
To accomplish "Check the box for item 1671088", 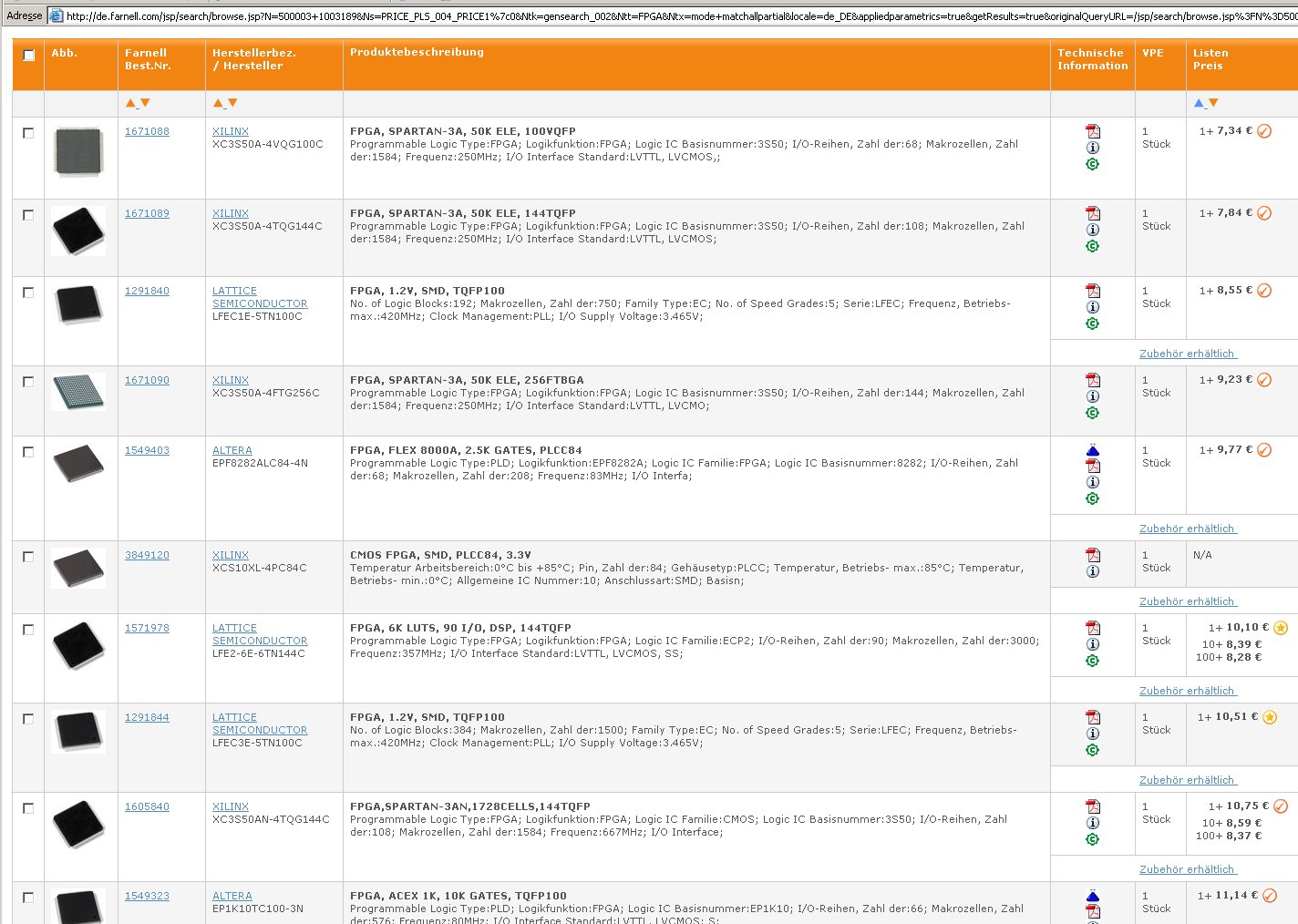I will pyautogui.click(x=28, y=133).
